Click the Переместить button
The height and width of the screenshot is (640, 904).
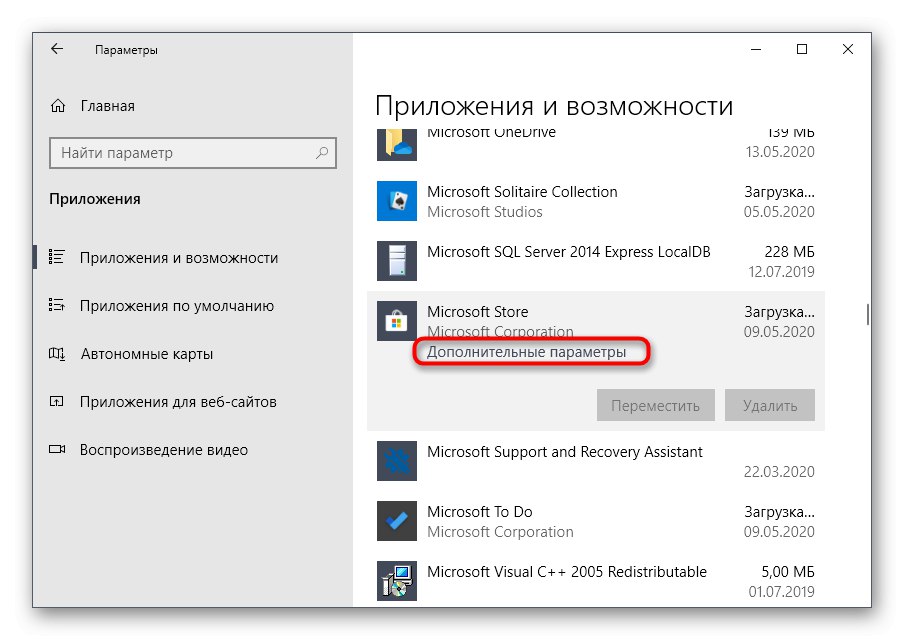(656, 405)
